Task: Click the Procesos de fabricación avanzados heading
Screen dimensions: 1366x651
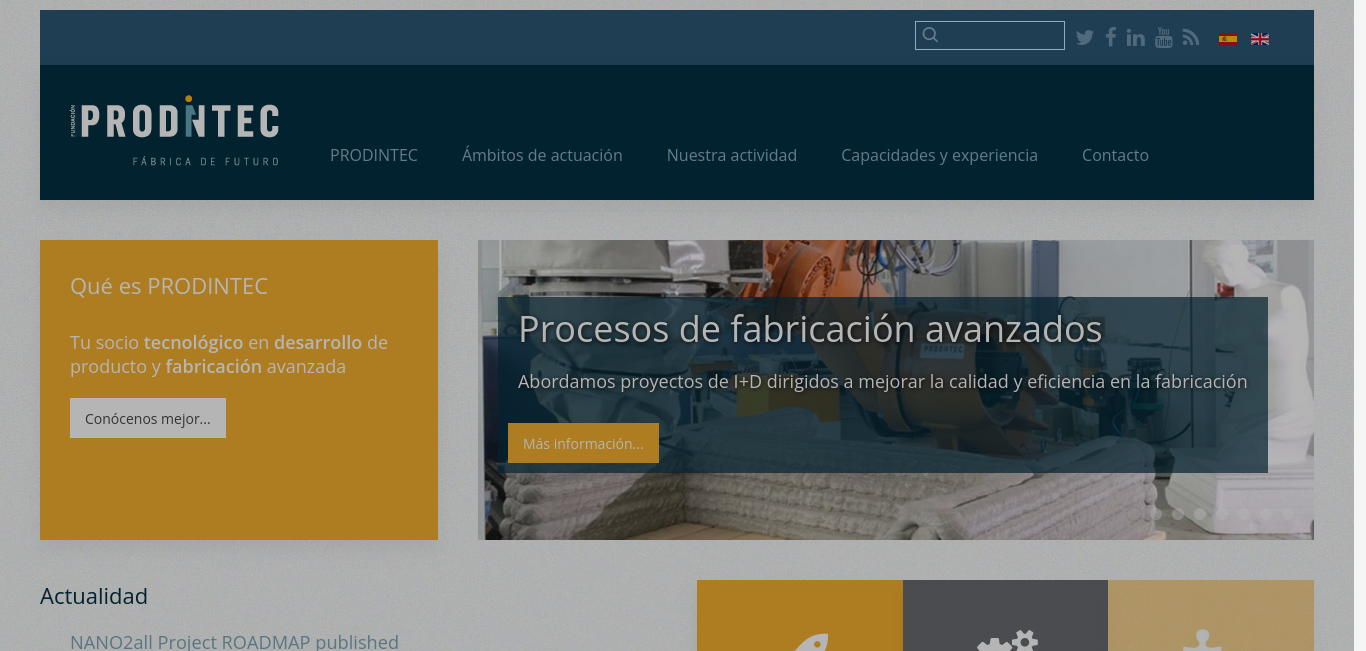Action: click(x=810, y=329)
